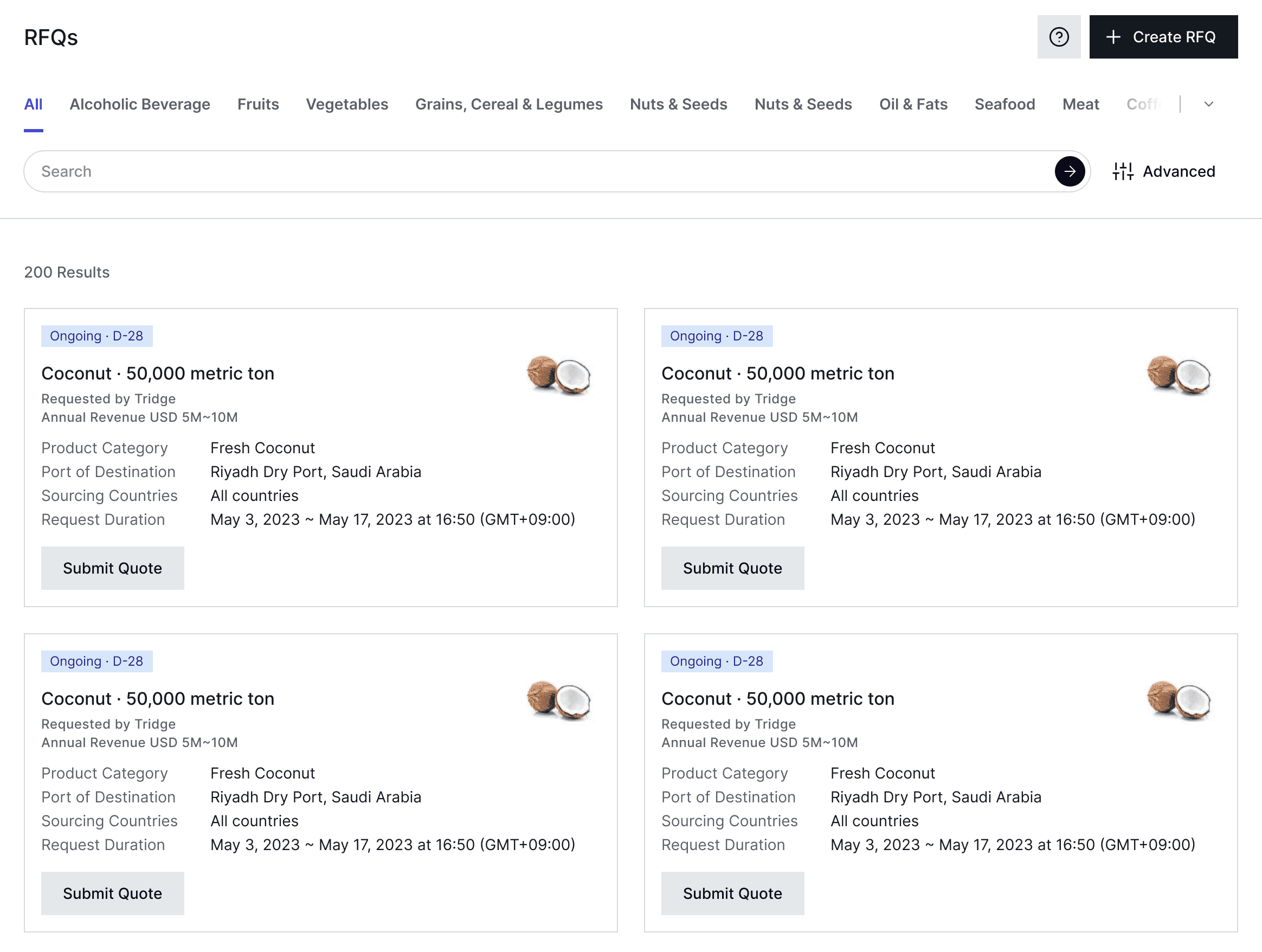Open the help question mark icon
Image resolution: width=1262 pixels, height=952 pixels.
click(1059, 37)
